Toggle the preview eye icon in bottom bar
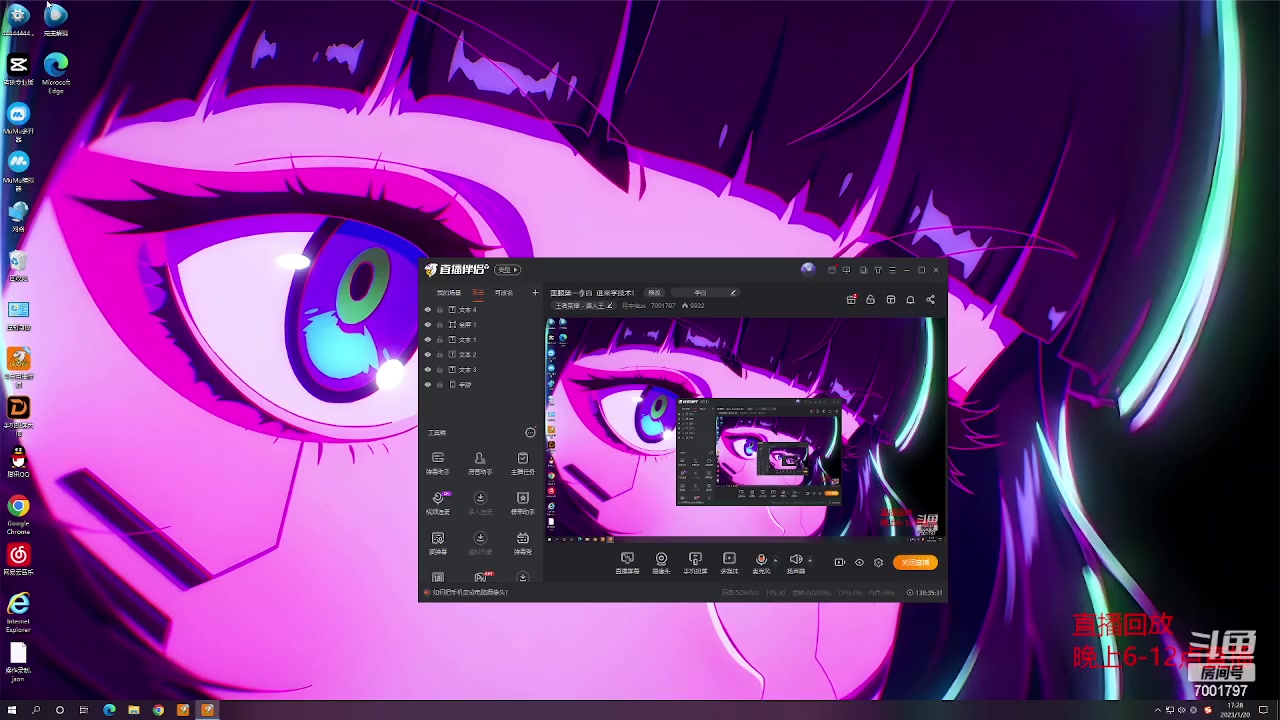 859,562
